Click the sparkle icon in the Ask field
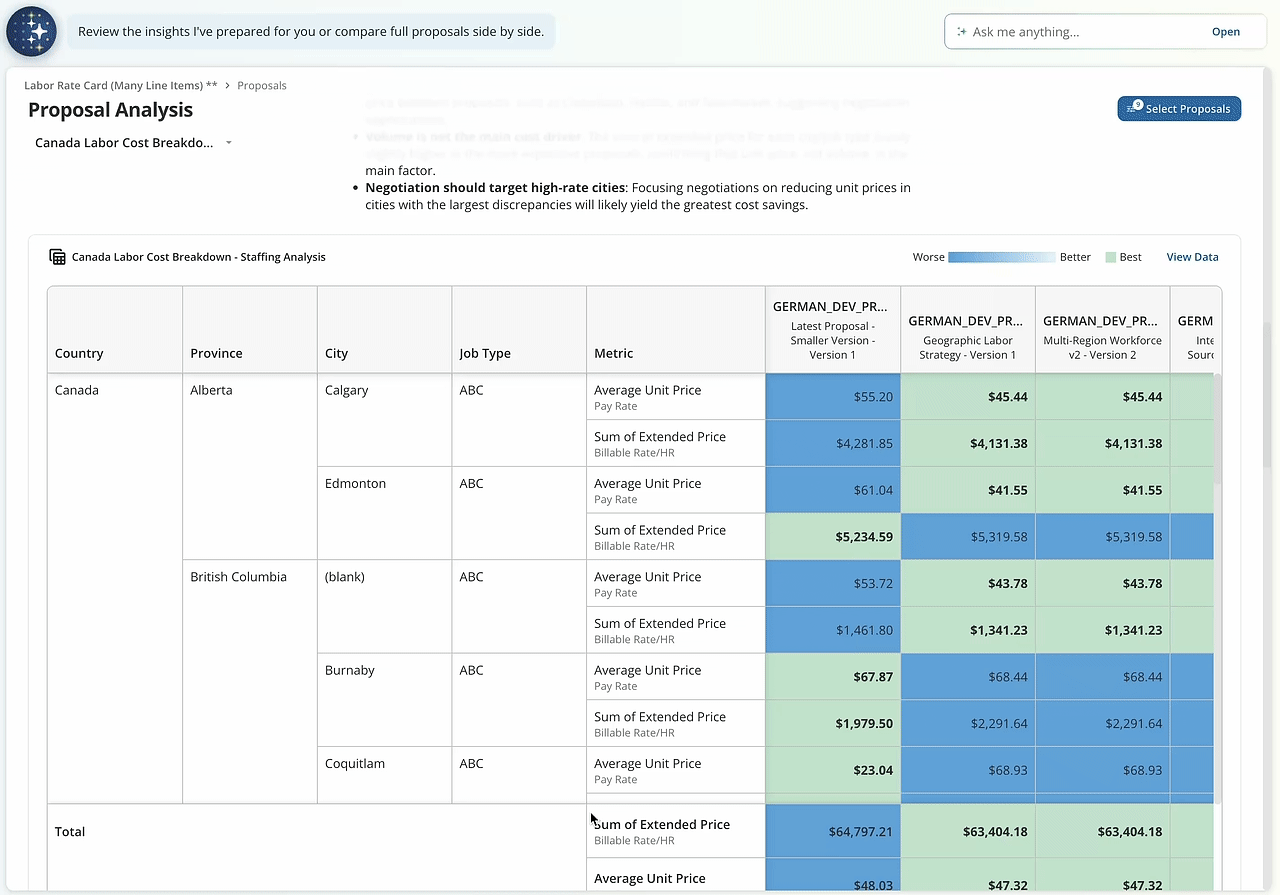The width and height of the screenshot is (1280, 895). pyautogui.click(x=962, y=32)
